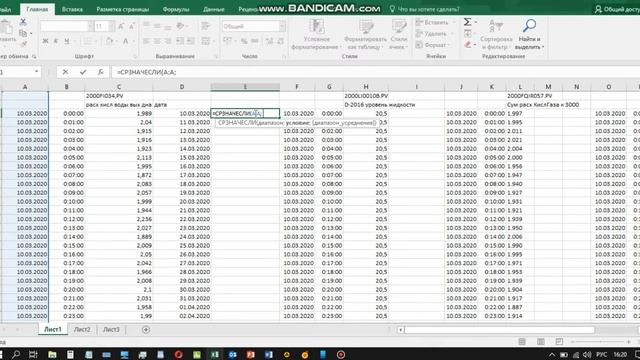Viewport: 640px width, 360px height.
Task: Open sheet tab Лист2
Action: (x=82, y=329)
